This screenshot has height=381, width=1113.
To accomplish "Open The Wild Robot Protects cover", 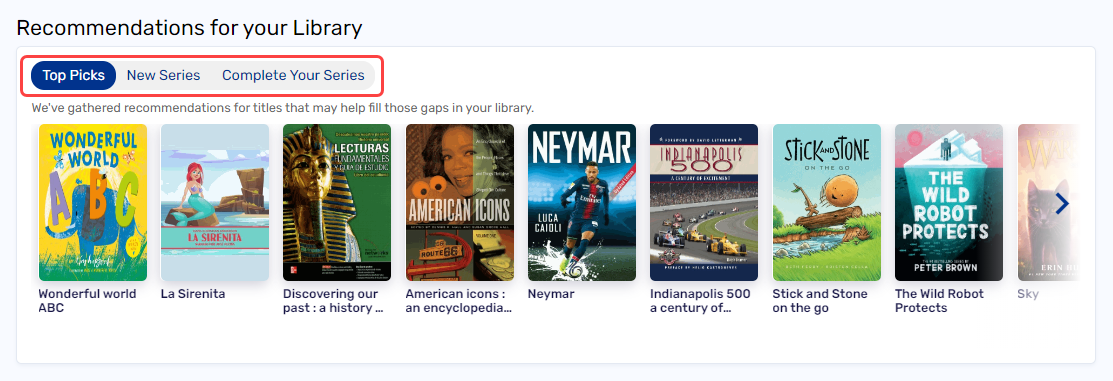I will pos(949,203).
